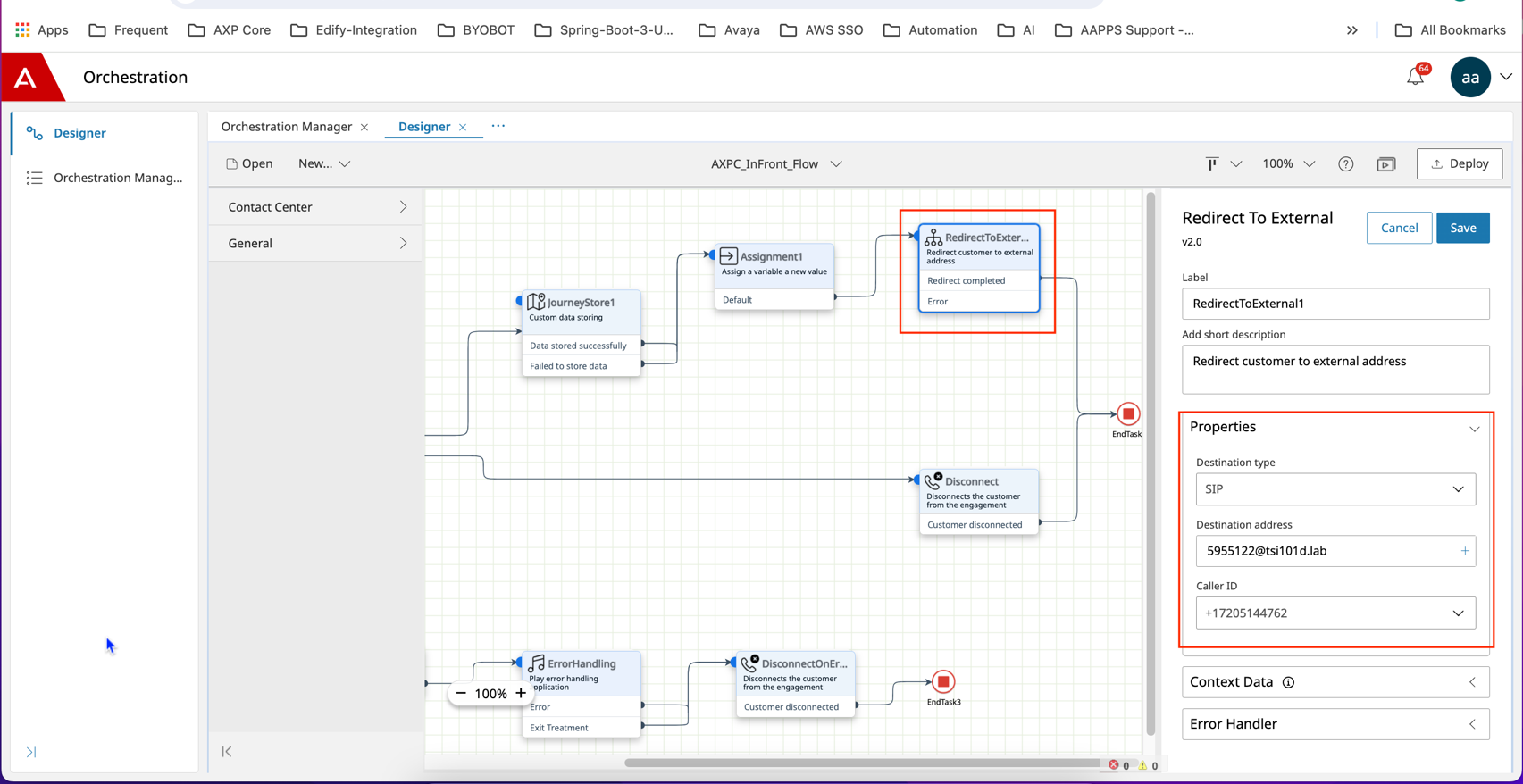Edit the Destination address field
The image size is (1523, 784).
coord(1335,551)
